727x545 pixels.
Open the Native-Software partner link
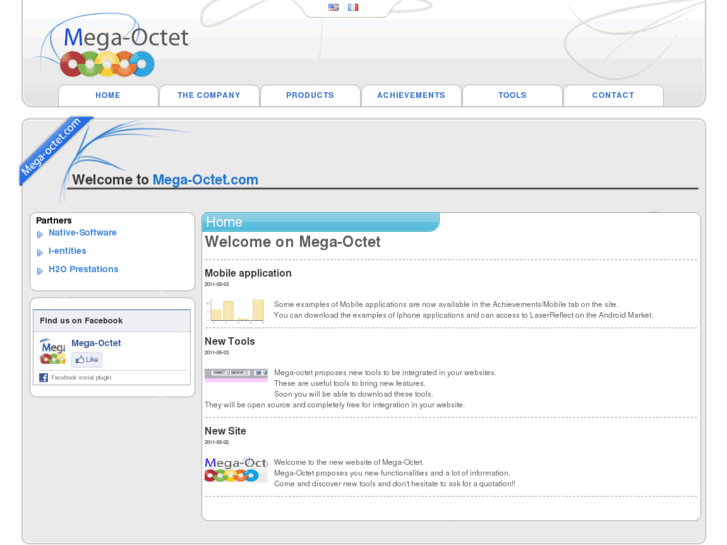[x=83, y=232]
